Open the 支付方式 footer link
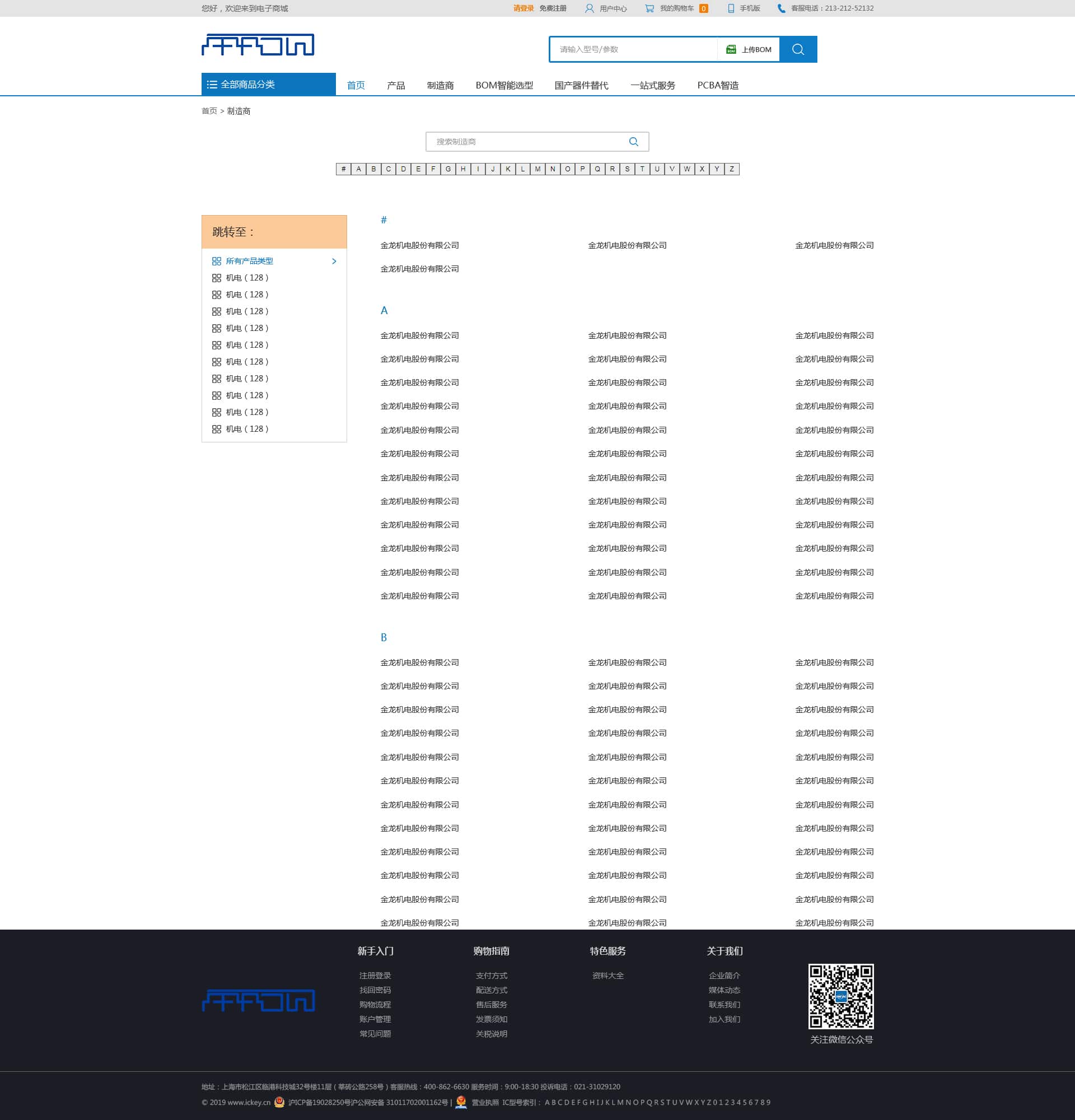The height and width of the screenshot is (1120, 1075). pyautogui.click(x=491, y=976)
